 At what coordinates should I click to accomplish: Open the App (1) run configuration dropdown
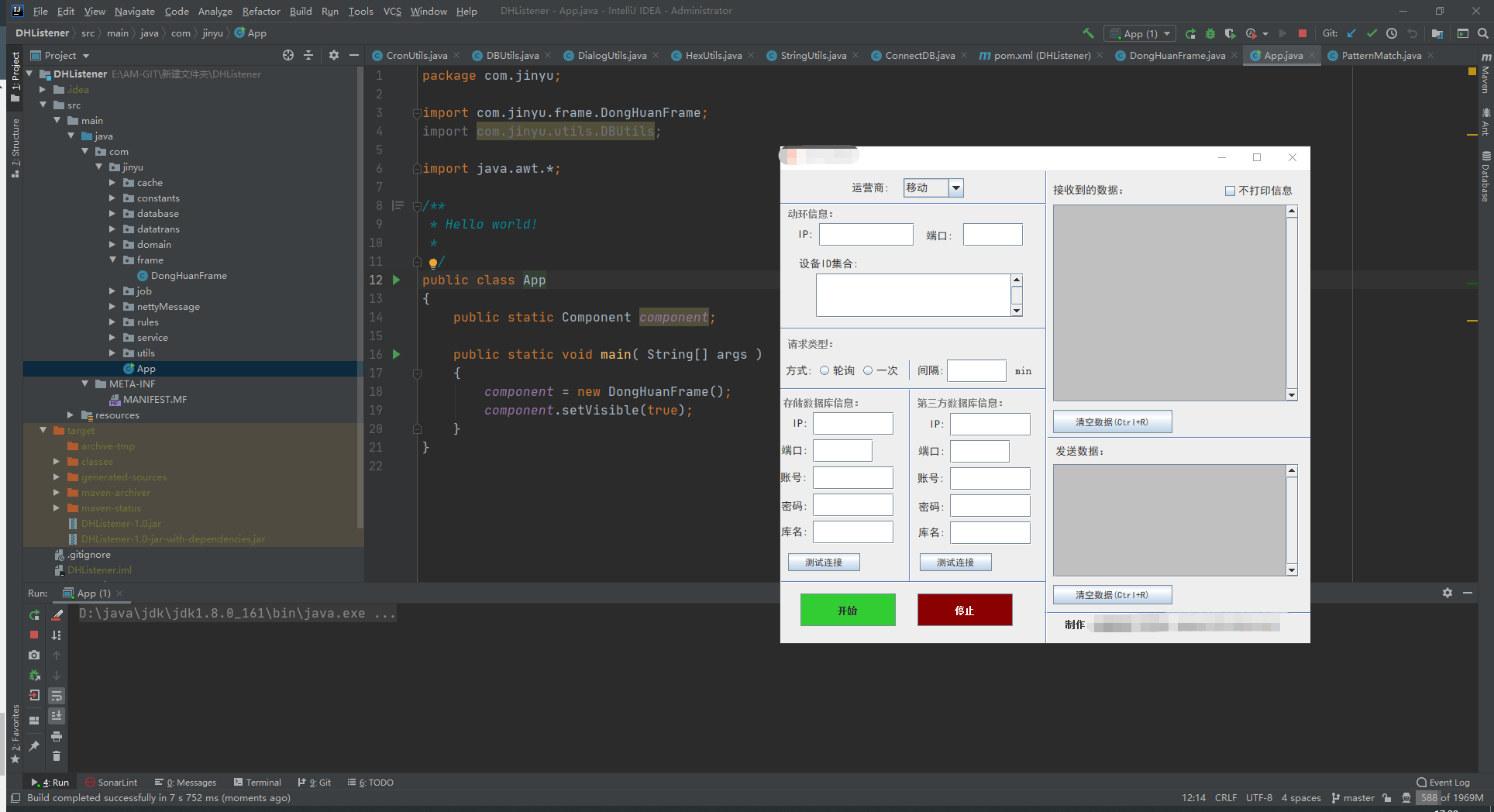click(x=1142, y=33)
